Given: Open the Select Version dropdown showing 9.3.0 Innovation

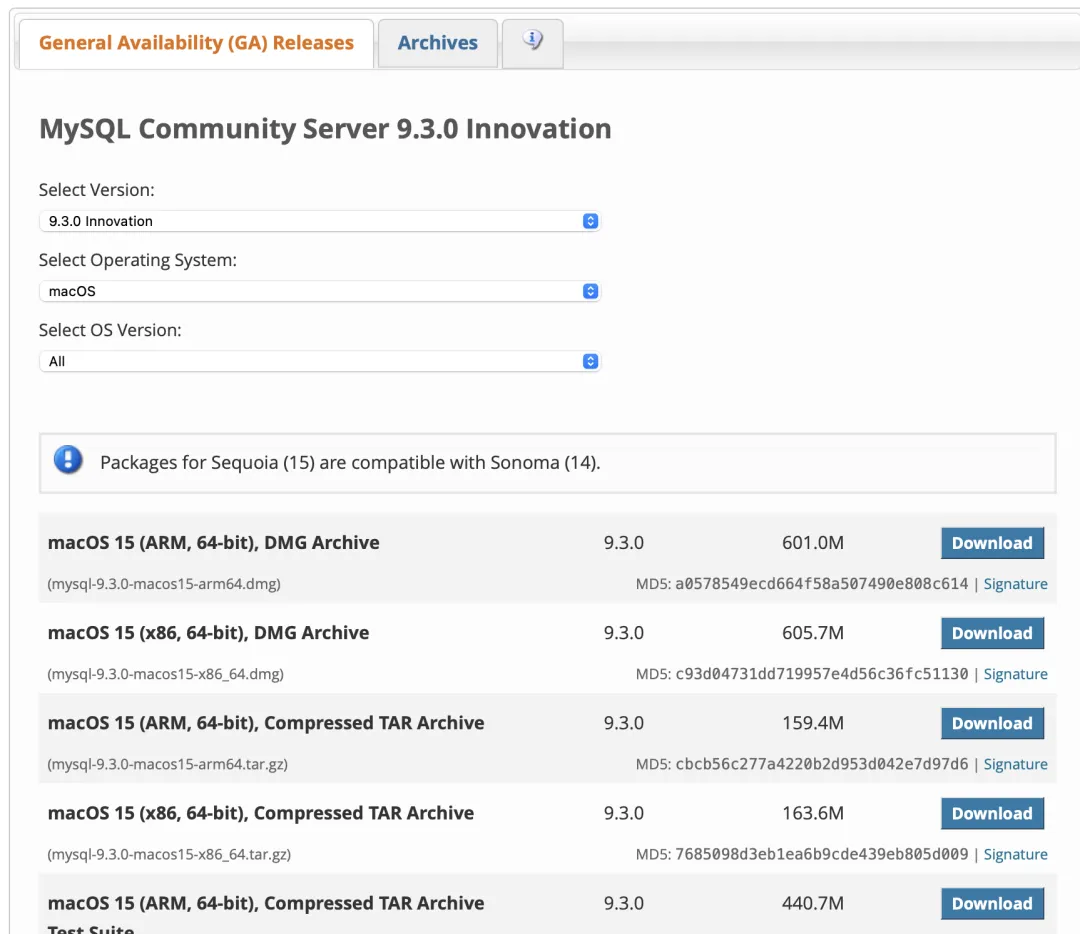Looking at the screenshot, I should click(320, 221).
